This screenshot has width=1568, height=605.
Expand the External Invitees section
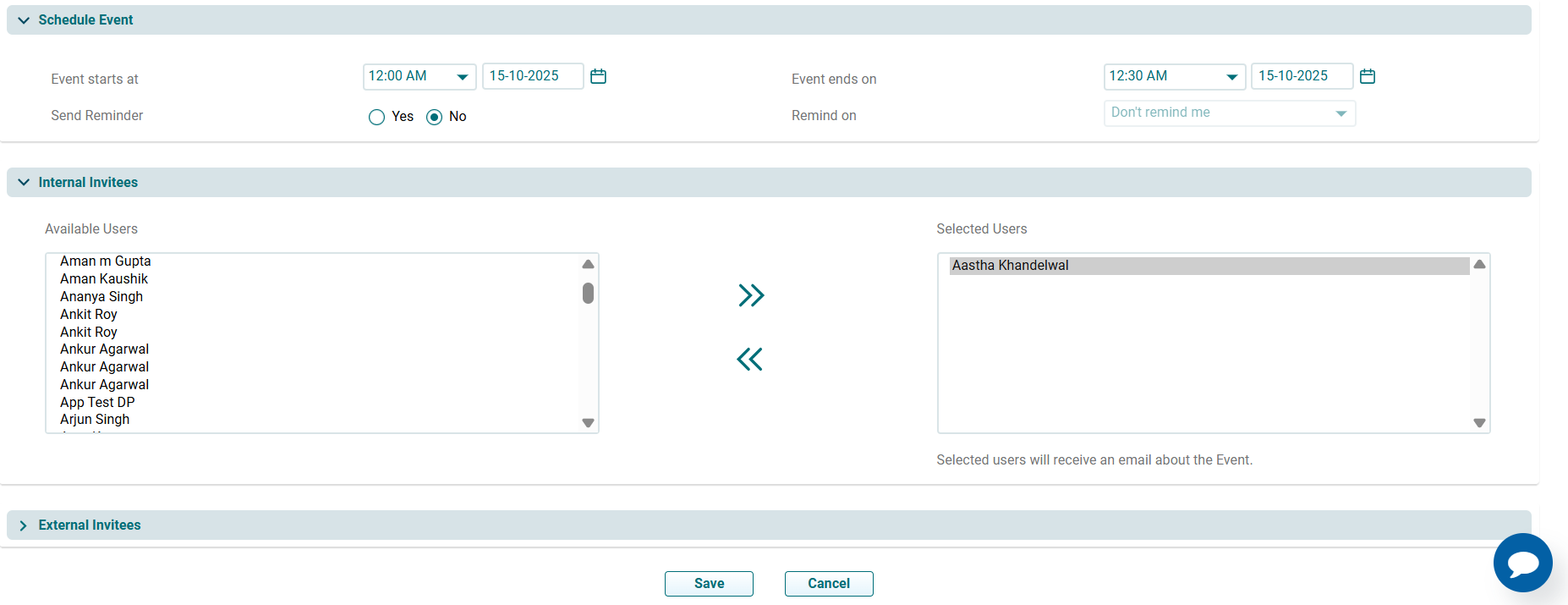pos(24,525)
